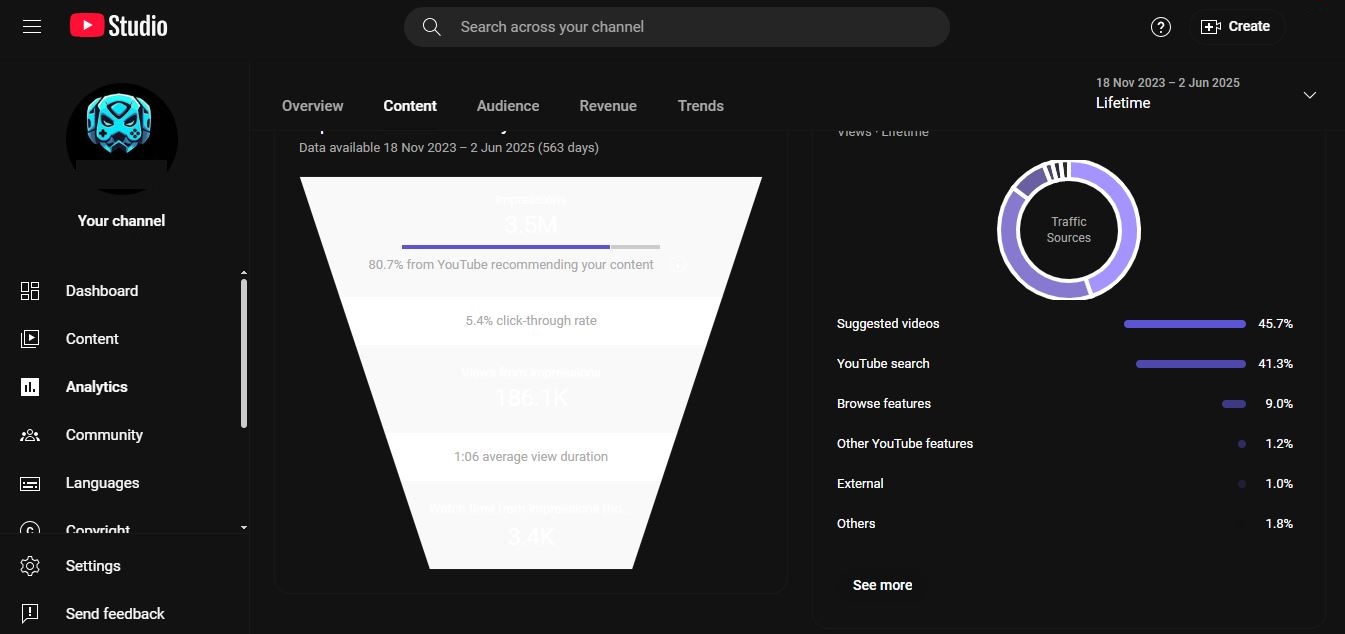This screenshot has width=1345, height=634.
Task: Click See more under Traffic Sources
Action: click(882, 585)
